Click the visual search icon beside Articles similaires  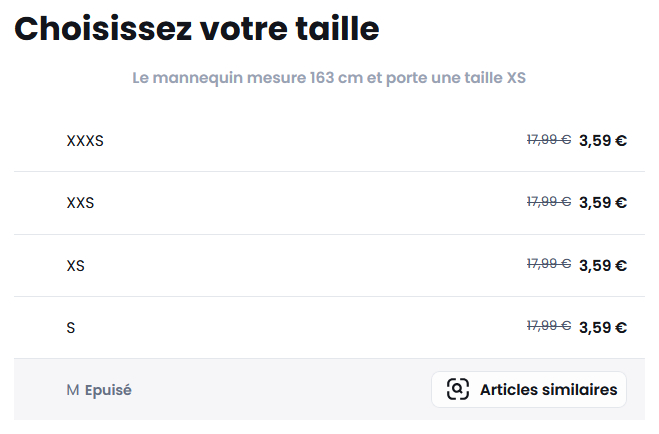click(x=458, y=390)
